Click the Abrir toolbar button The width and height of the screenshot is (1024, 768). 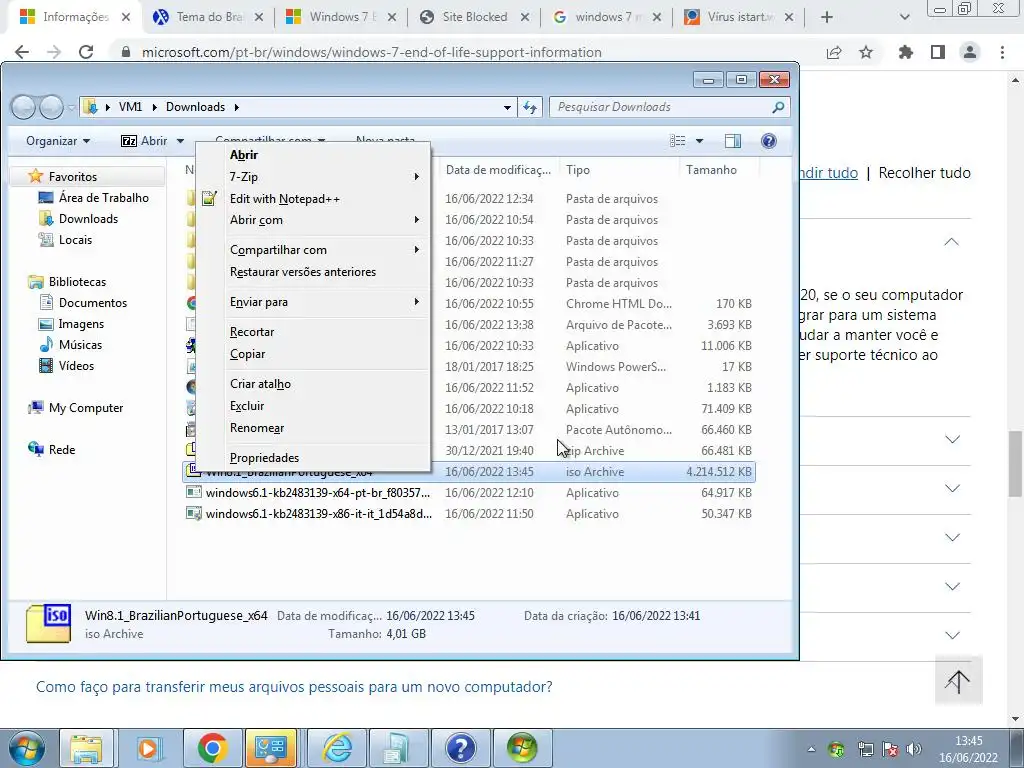(145, 141)
